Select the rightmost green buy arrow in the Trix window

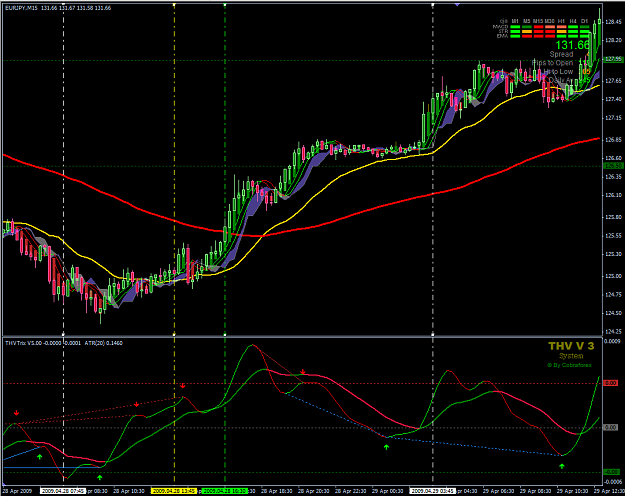(562, 466)
